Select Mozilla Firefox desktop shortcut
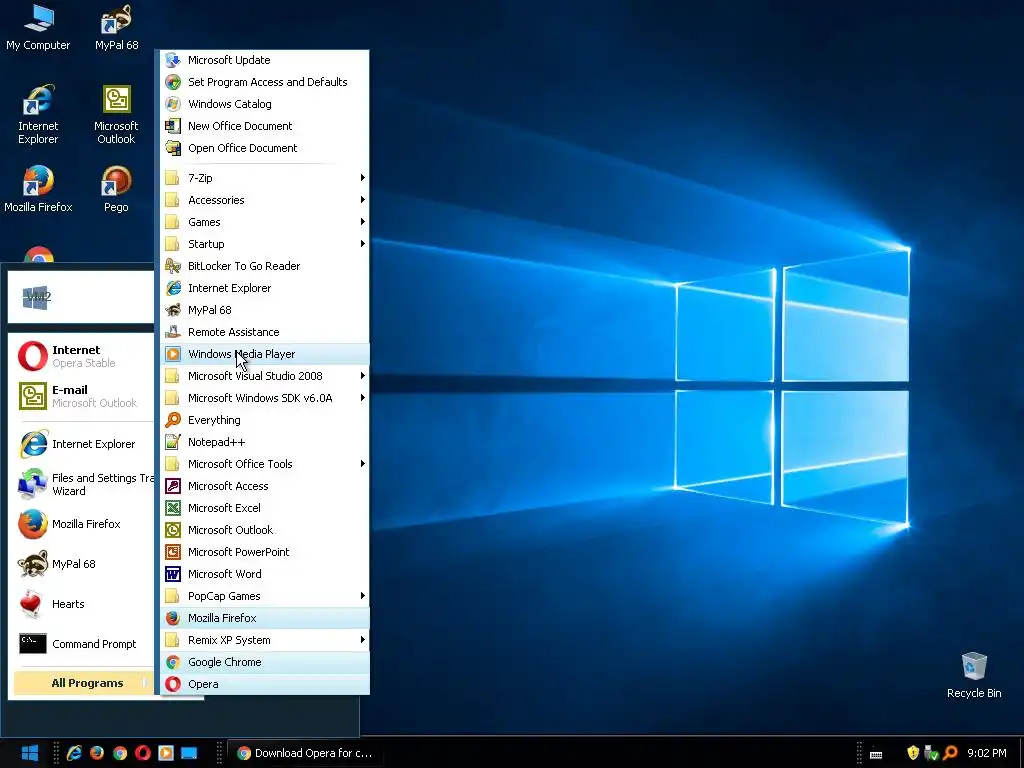Viewport: 1024px width, 768px height. (x=38, y=189)
